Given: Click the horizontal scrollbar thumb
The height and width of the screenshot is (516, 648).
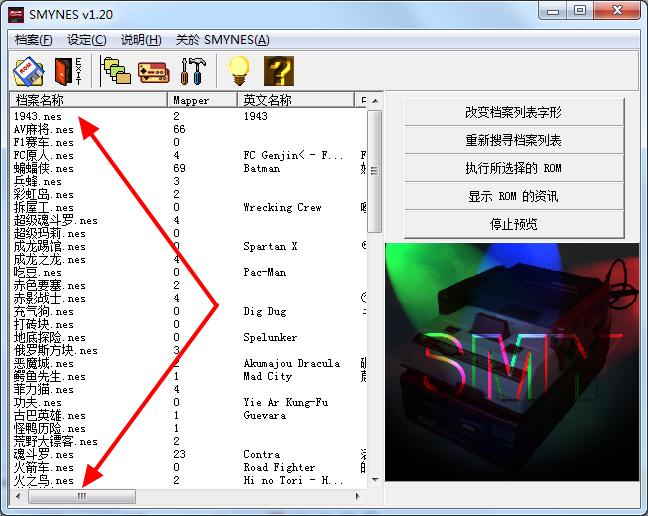Looking at the screenshot, I should 82,496.
